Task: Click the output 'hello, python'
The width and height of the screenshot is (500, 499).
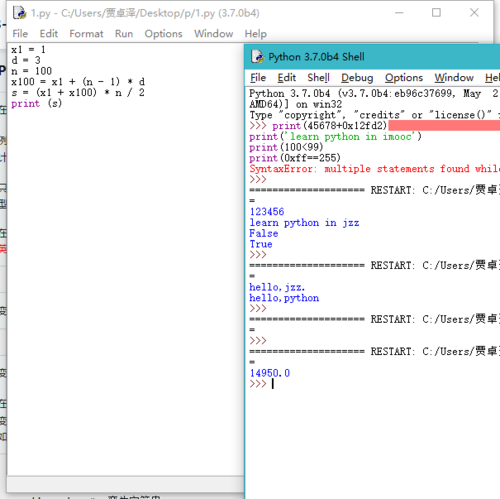Action: [x=284, y=298]
